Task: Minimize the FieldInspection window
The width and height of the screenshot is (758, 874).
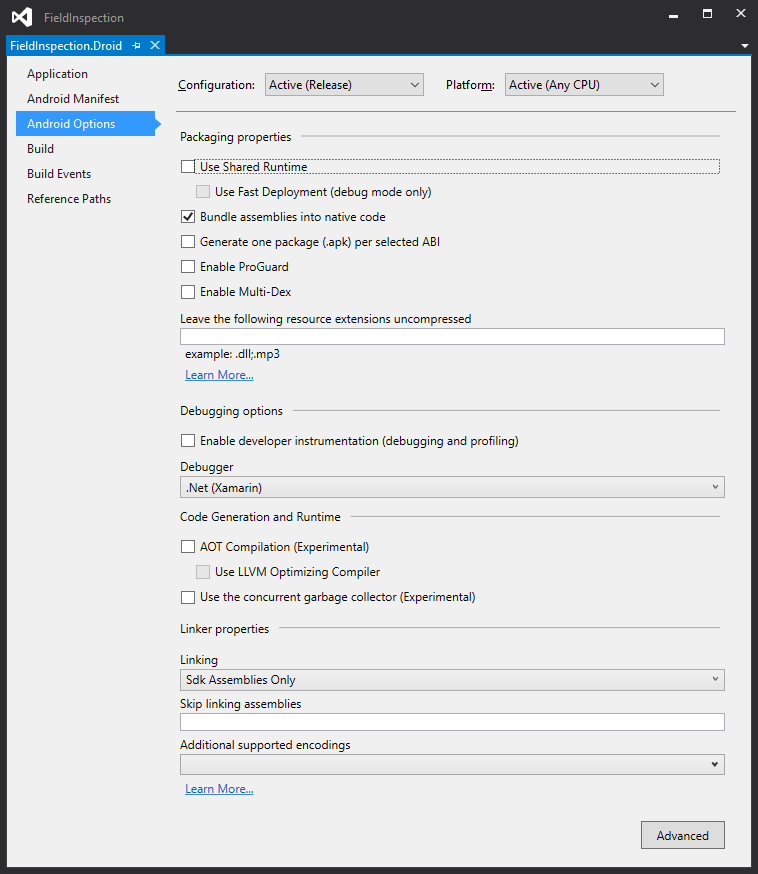Action: click(x=673, y=16)
